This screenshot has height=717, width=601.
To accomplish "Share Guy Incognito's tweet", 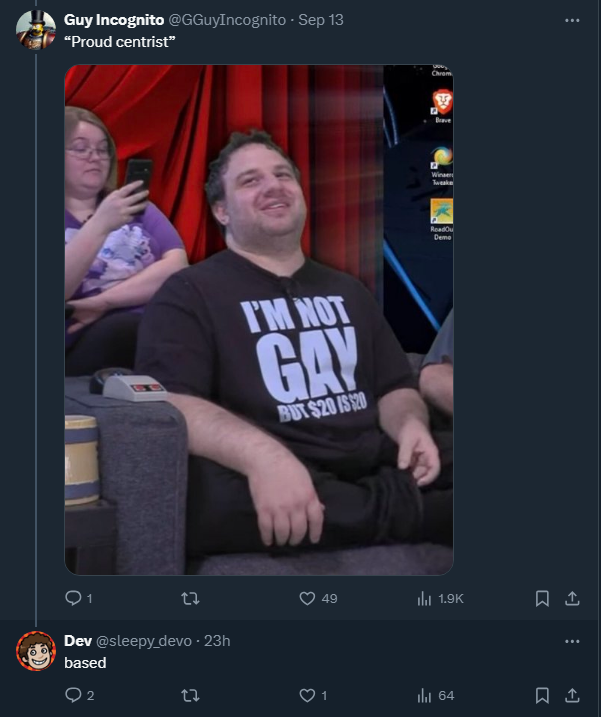I will pyautogui.click(x=572, y=598).
